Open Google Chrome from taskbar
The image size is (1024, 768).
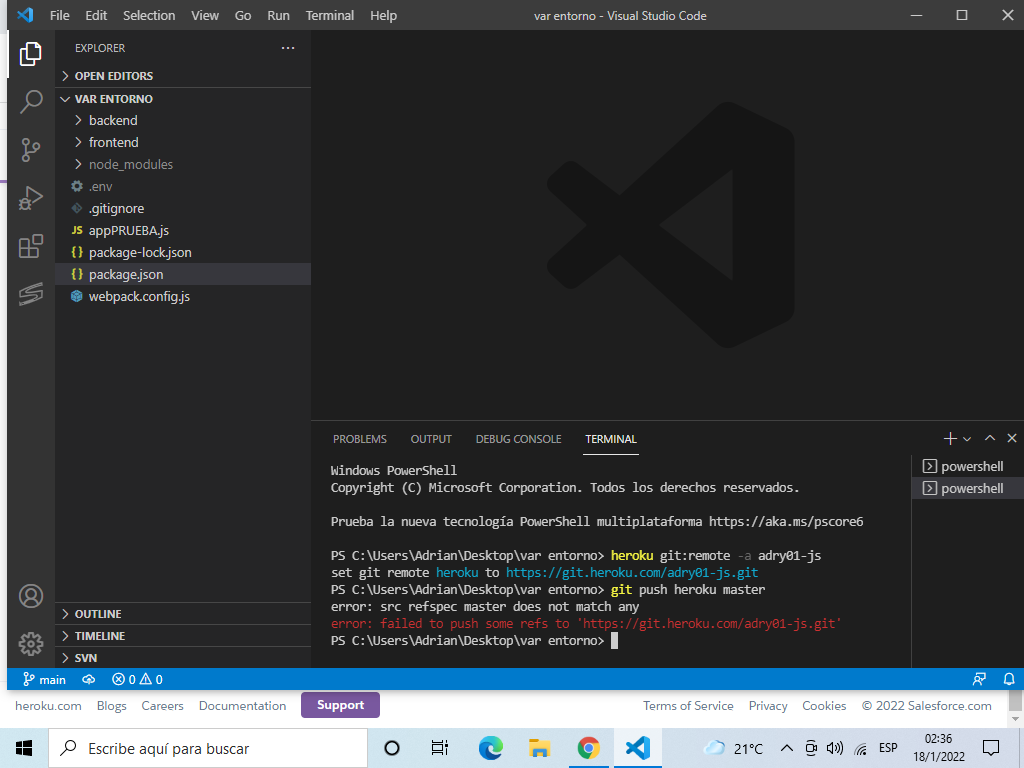588,748
